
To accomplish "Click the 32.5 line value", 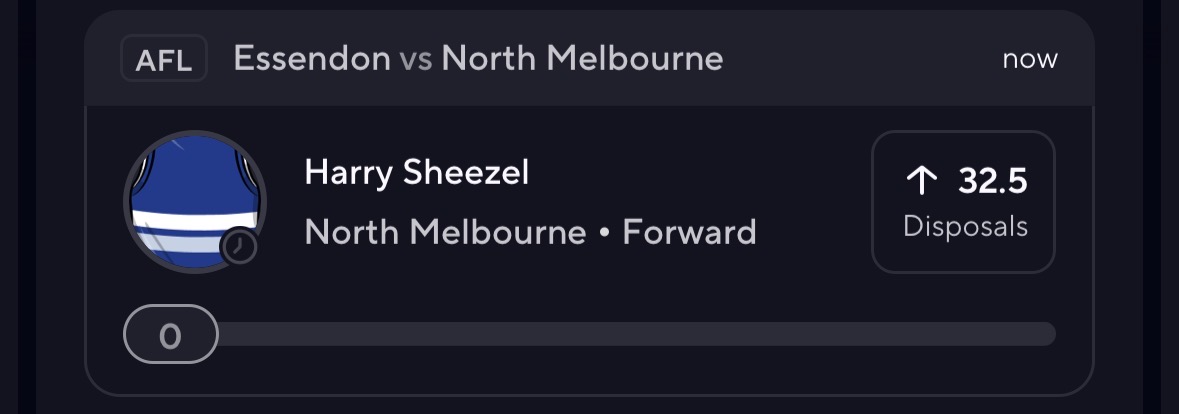I will click(992, 182).
